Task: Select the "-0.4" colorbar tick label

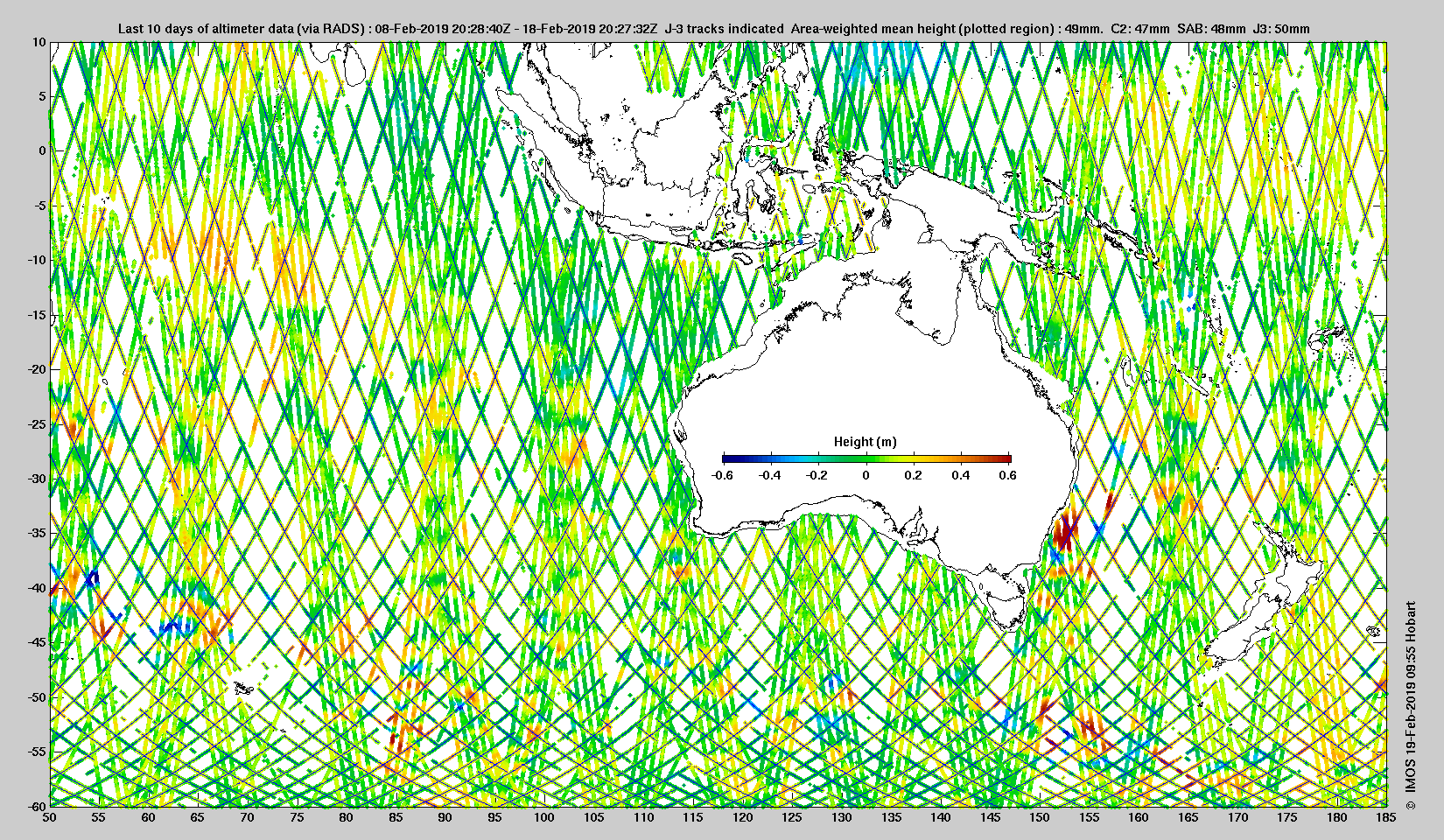Action: (x=769, y=475)
